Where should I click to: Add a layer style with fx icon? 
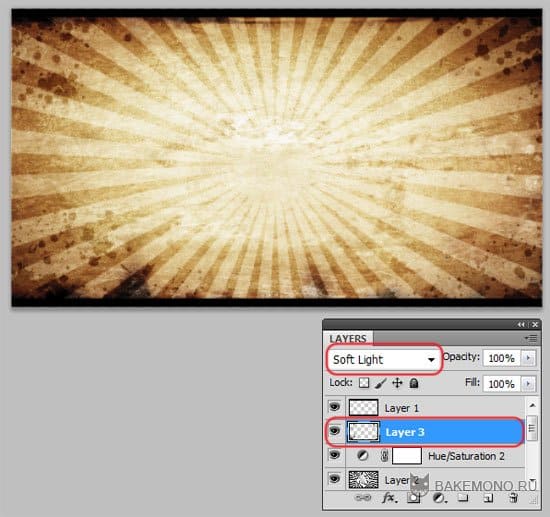389,498
